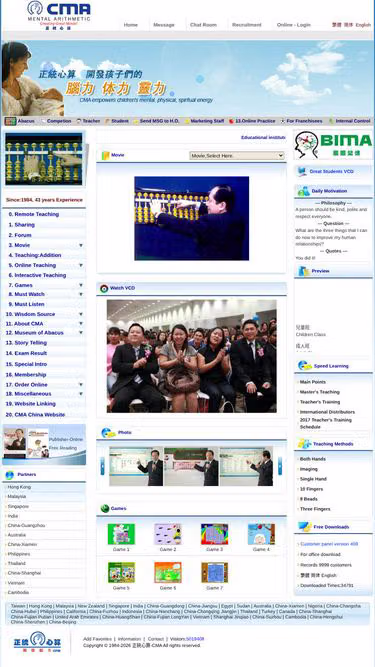The height and width of the screenshot is (667, 375).
Task: Open the Internal Control toolbar link
Action: coord(353,121)
